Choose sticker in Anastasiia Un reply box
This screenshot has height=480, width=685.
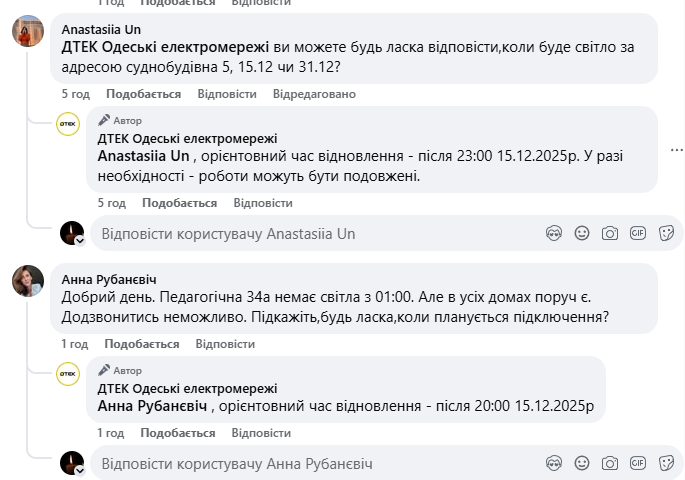(x=666, y=233)
